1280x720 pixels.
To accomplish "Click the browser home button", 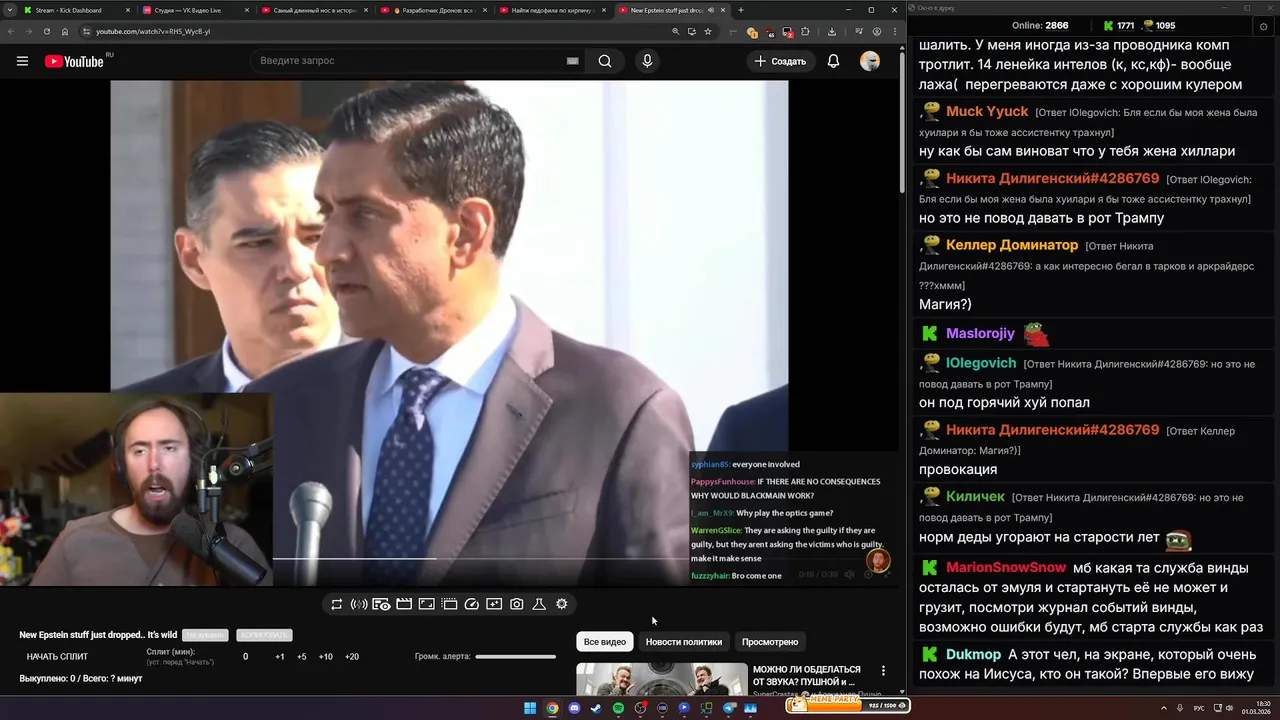I will coord(65,32).
